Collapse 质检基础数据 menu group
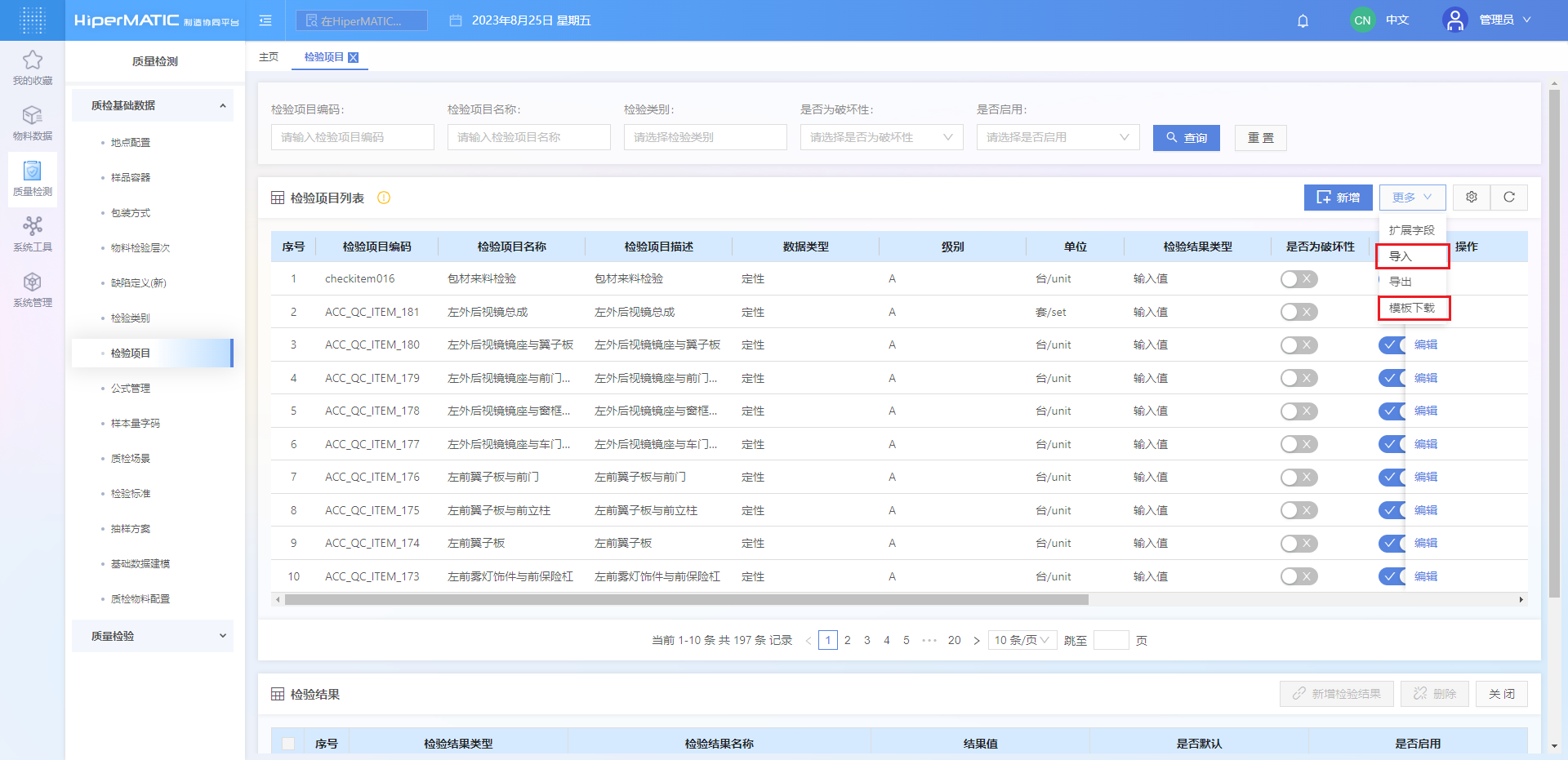 pyautogui.click(x=153, y=105)
